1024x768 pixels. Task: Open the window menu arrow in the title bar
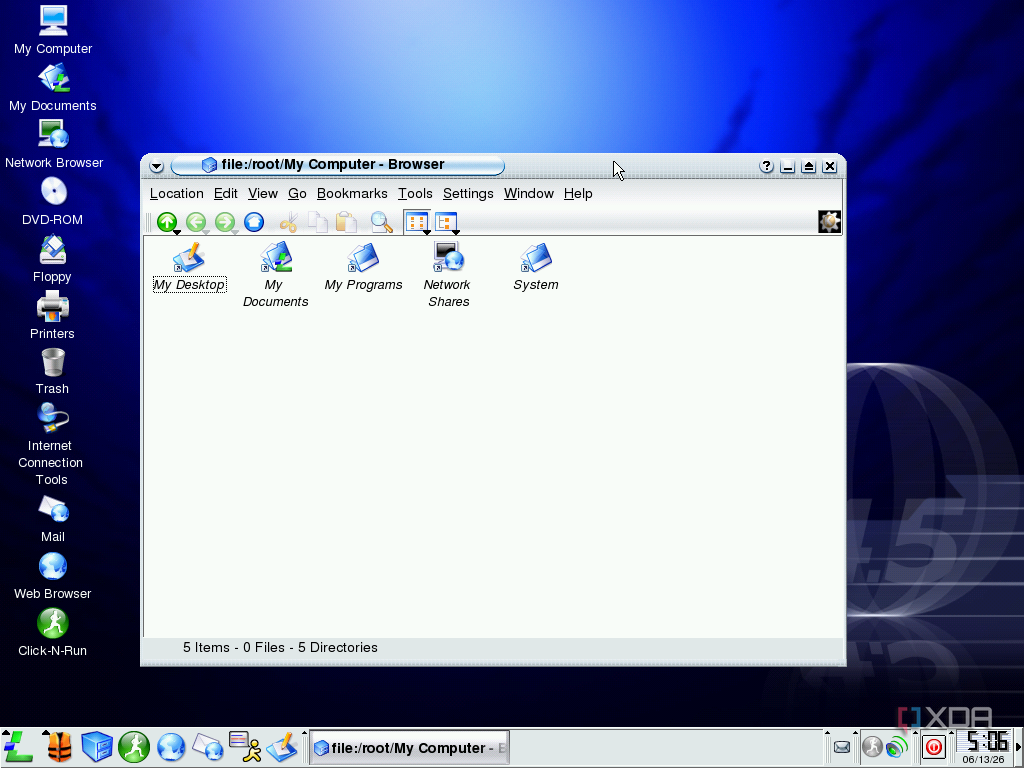[x=156, y=167]
